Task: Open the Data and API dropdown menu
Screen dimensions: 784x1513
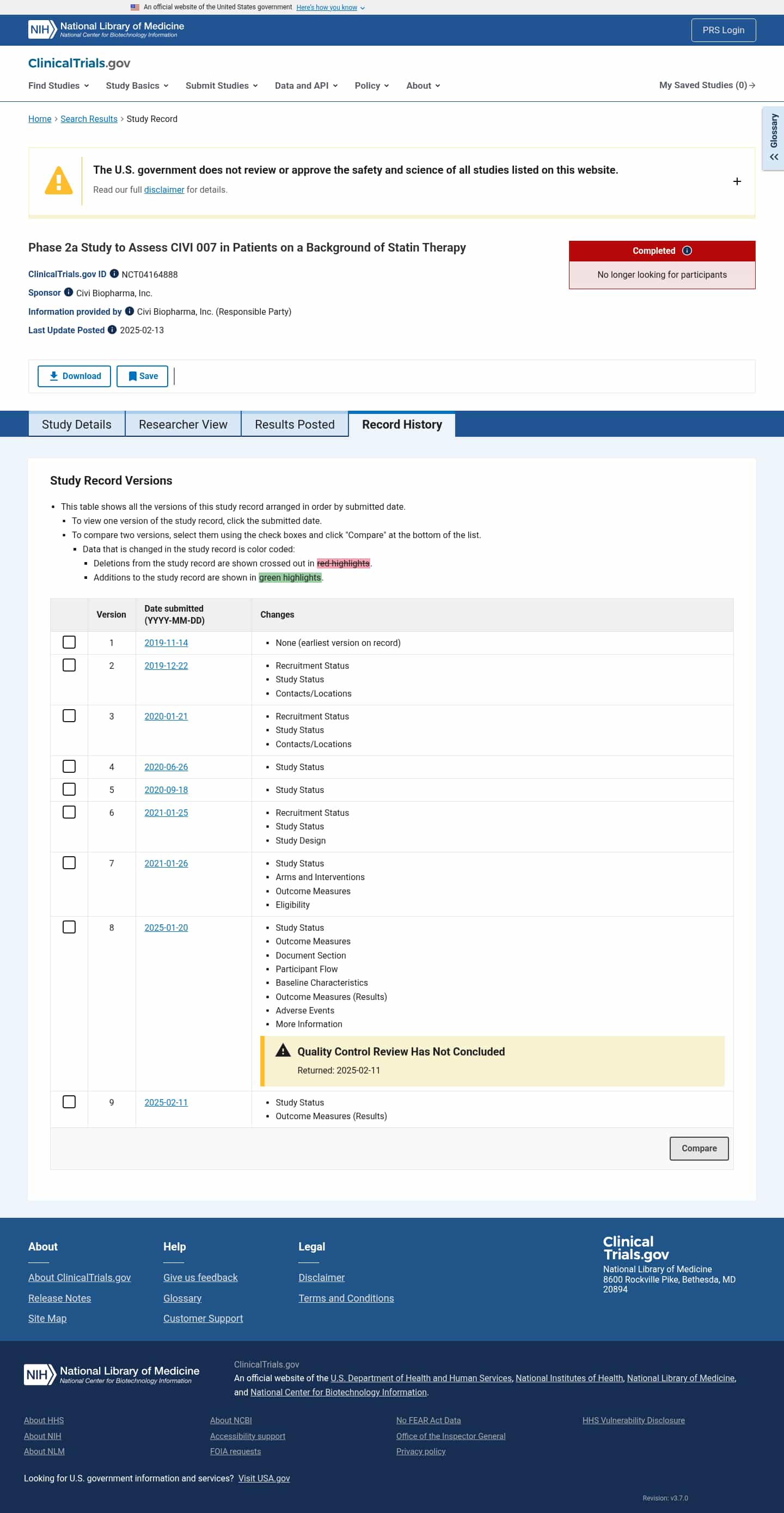Action: [307, 86]
